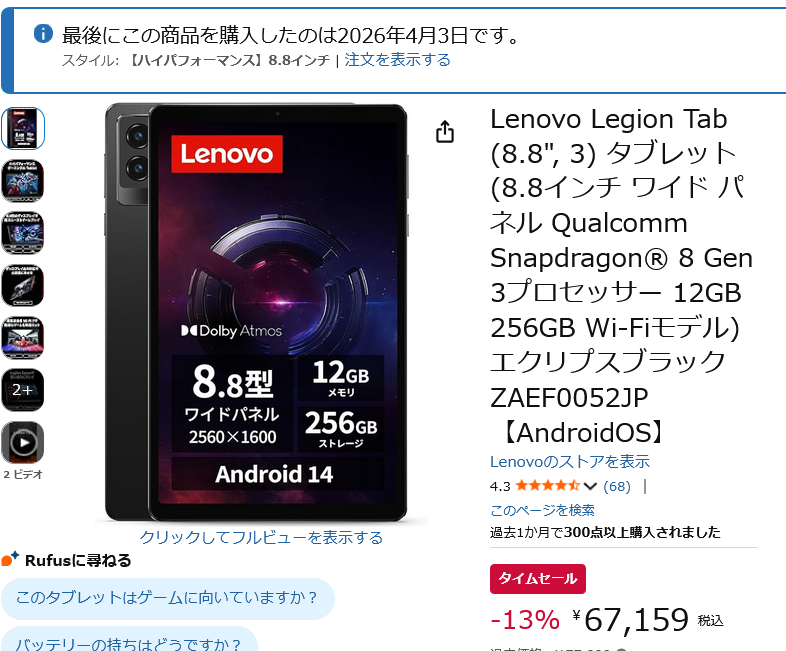The image size is (786, 651).
Task: Click このページを検索 link
Action: (542, 510)
